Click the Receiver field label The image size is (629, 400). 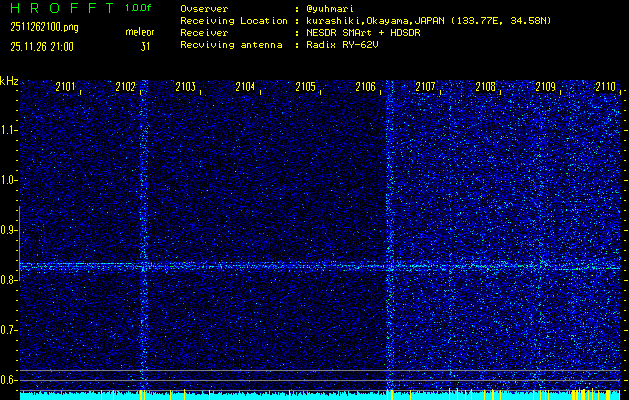click(204, 33)
